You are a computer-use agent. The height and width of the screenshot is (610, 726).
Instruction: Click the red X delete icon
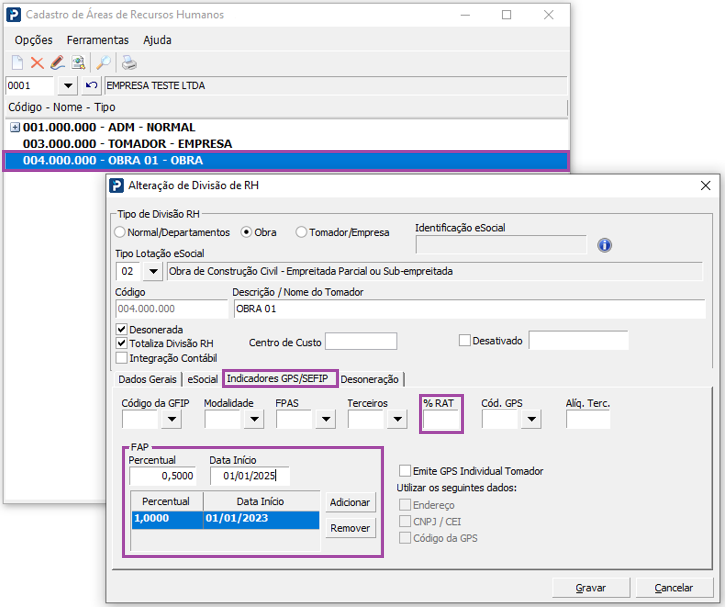(37, 63)
